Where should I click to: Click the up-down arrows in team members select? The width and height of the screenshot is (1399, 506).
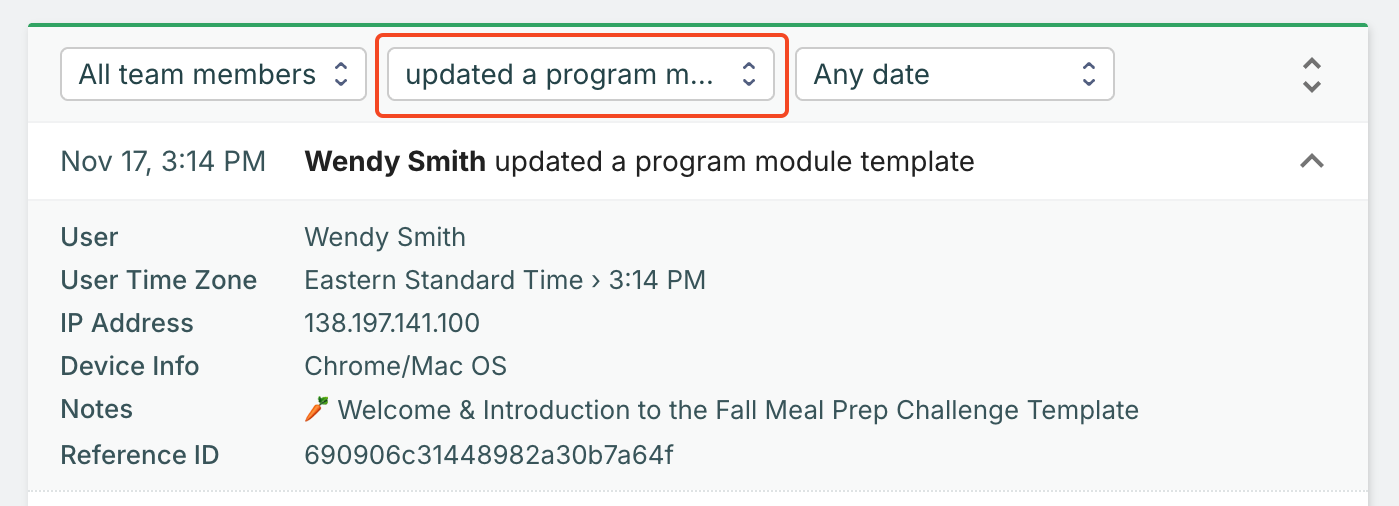[340, 75]
